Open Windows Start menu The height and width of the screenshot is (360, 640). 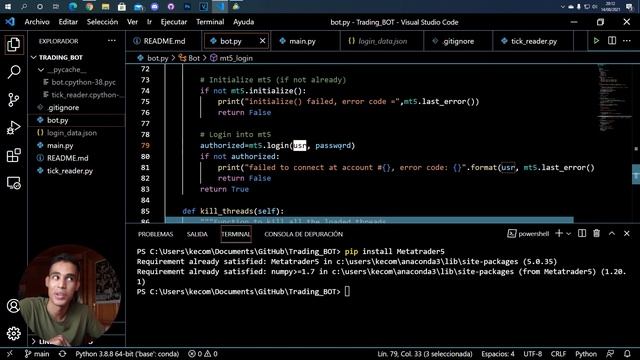click(8, 7)
